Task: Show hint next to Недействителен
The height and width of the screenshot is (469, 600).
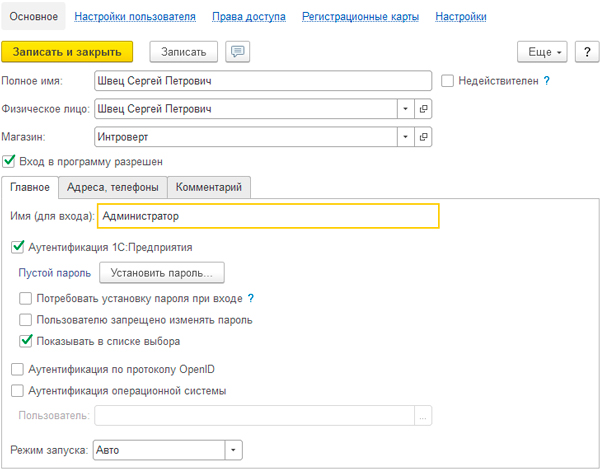Action: coord(547,81)
